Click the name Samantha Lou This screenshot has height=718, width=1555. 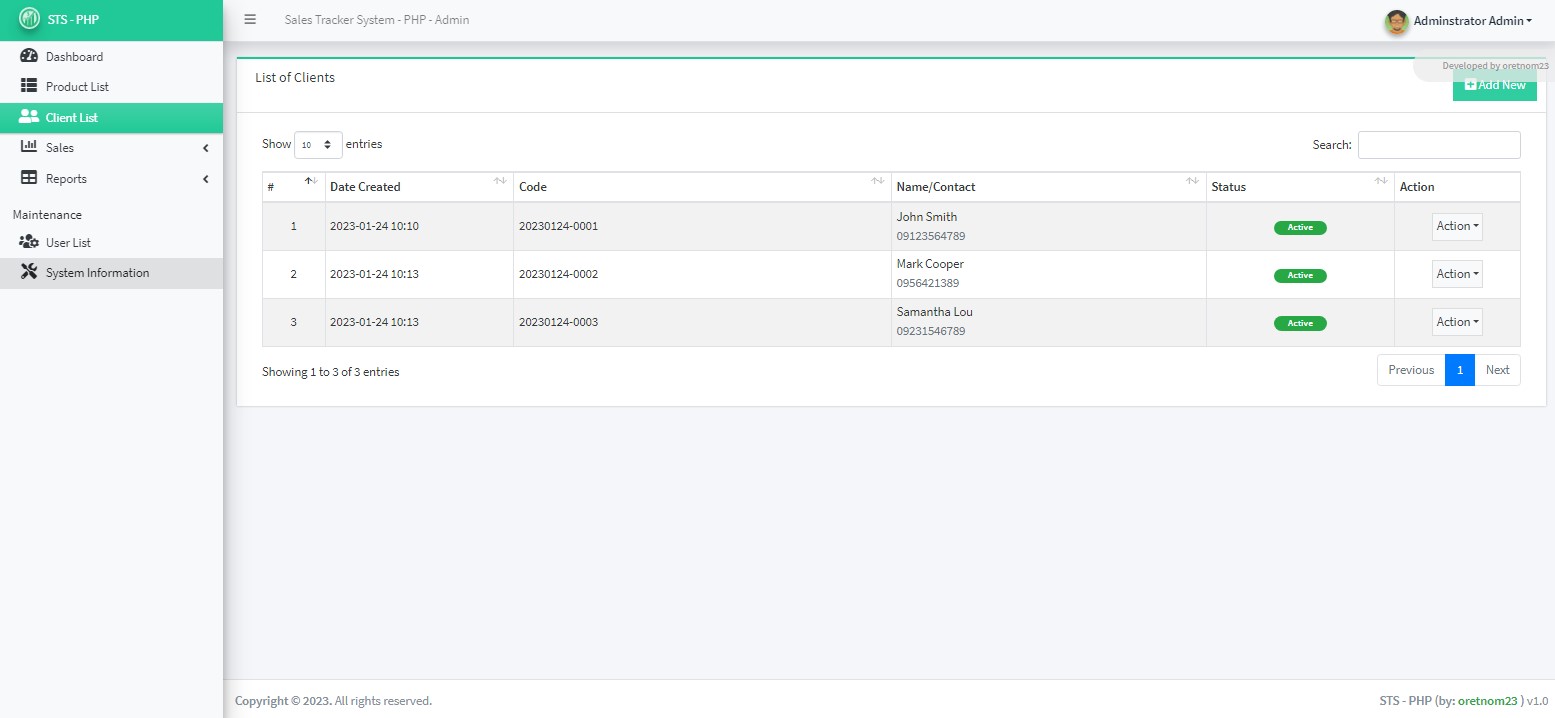[935, 312]
